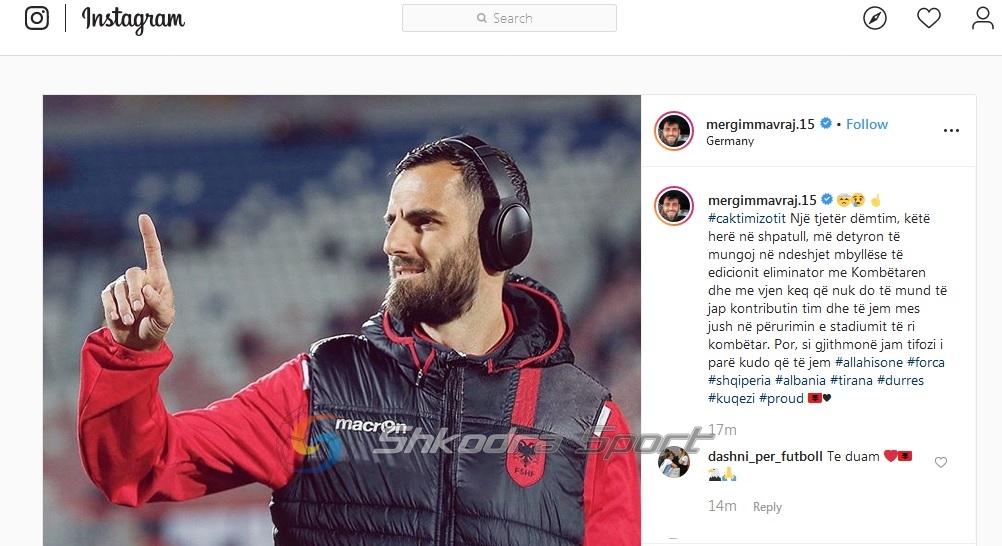Open the Explore compass icon
The width and height of the screenshot is (1002, 546).
click(x=874, y=18)
